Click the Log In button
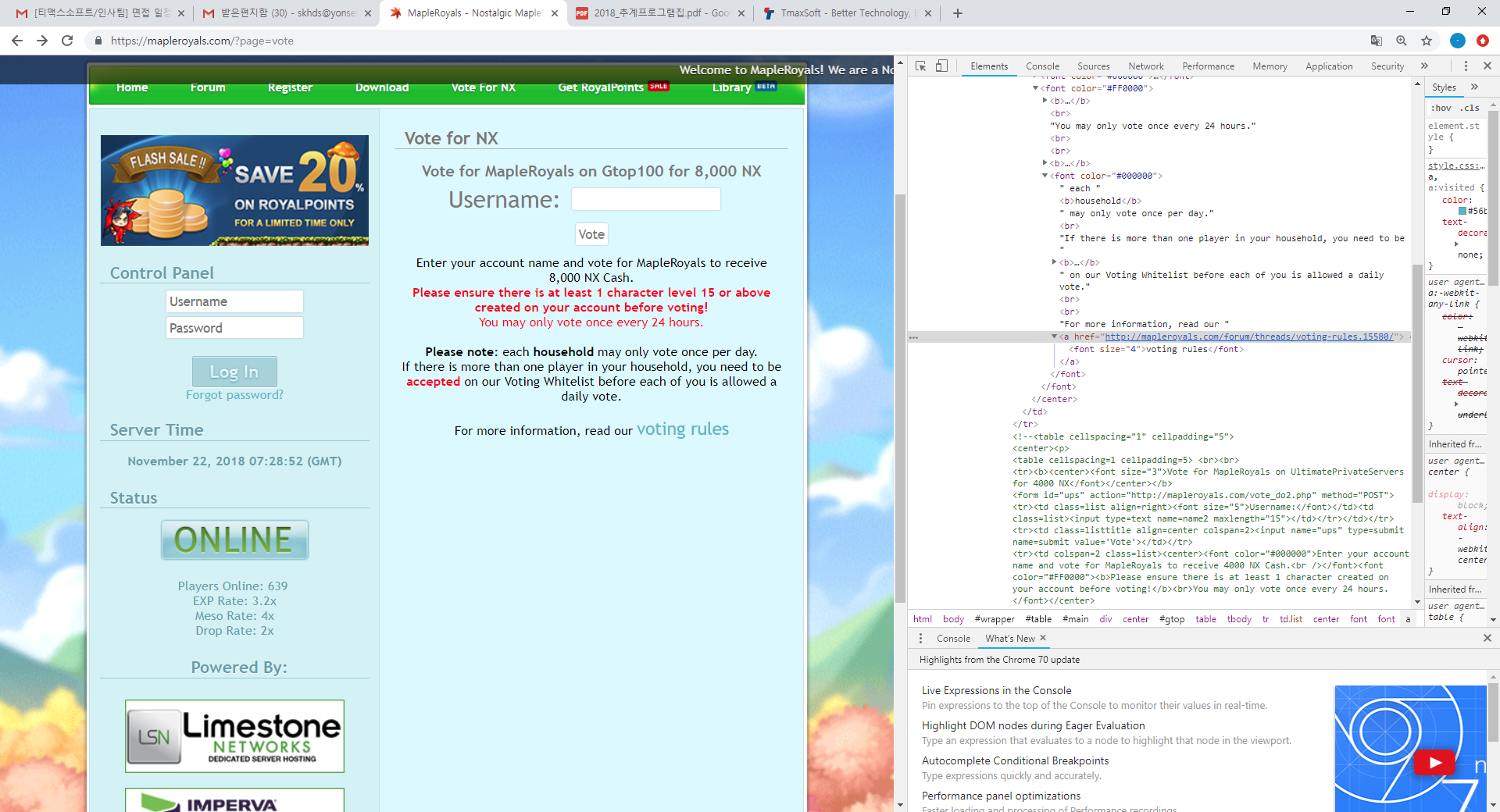This screenshot has height=812, width=1500. (x=234, y=372)
